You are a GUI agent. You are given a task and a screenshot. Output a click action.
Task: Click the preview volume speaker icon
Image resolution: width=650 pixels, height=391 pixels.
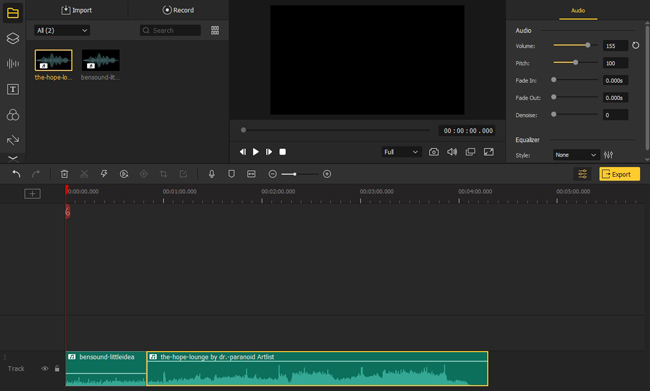[x=452, y=152]
